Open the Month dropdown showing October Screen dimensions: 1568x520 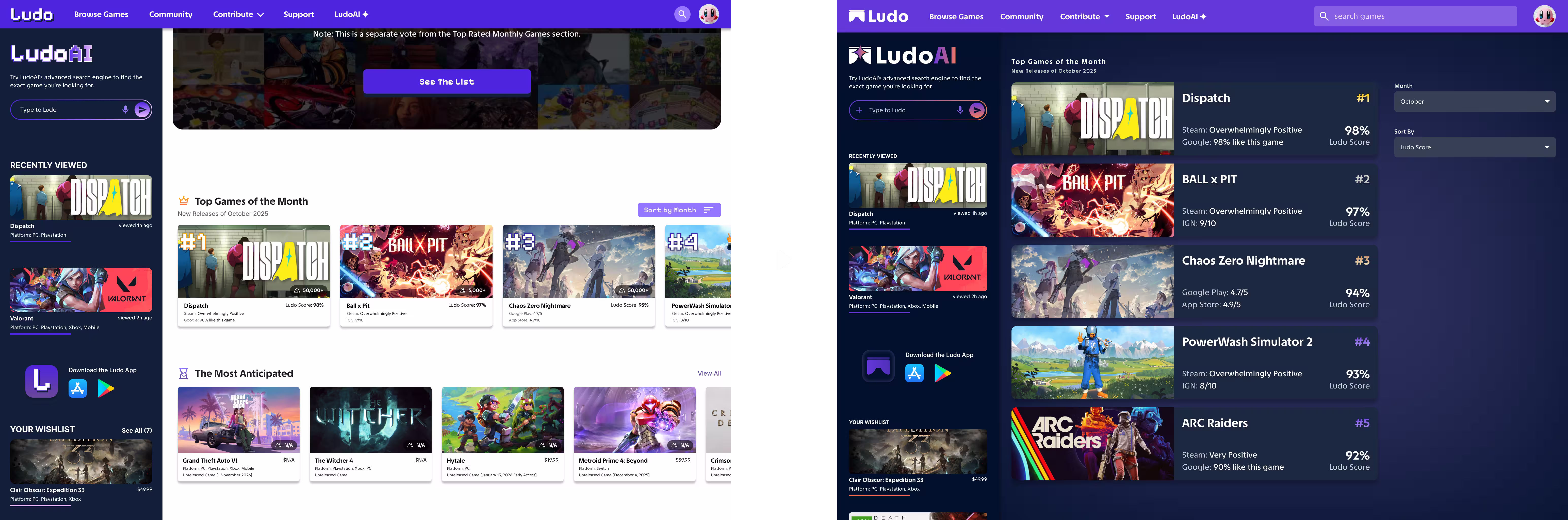(1474, 102)
